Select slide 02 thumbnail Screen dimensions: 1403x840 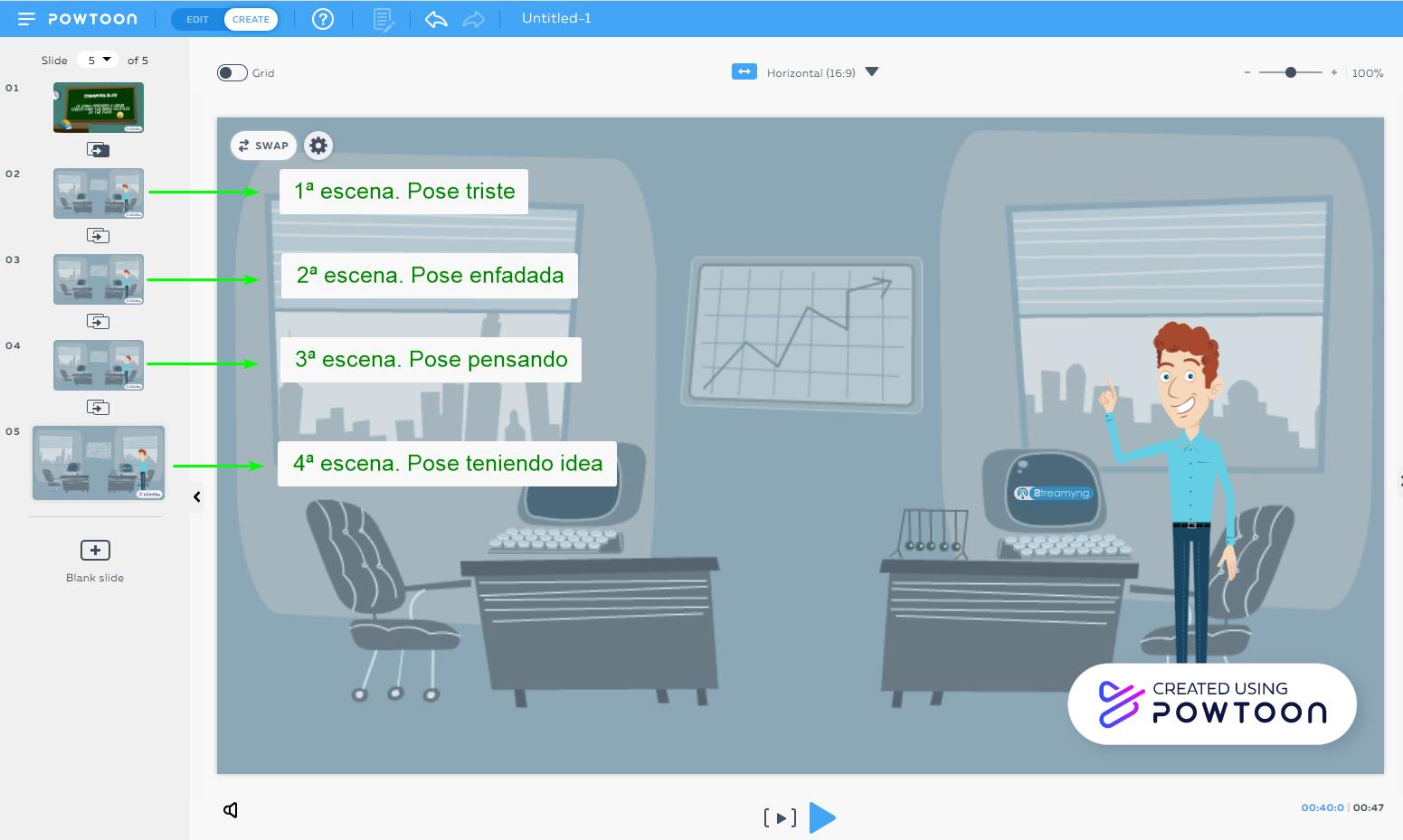point(99,193)
